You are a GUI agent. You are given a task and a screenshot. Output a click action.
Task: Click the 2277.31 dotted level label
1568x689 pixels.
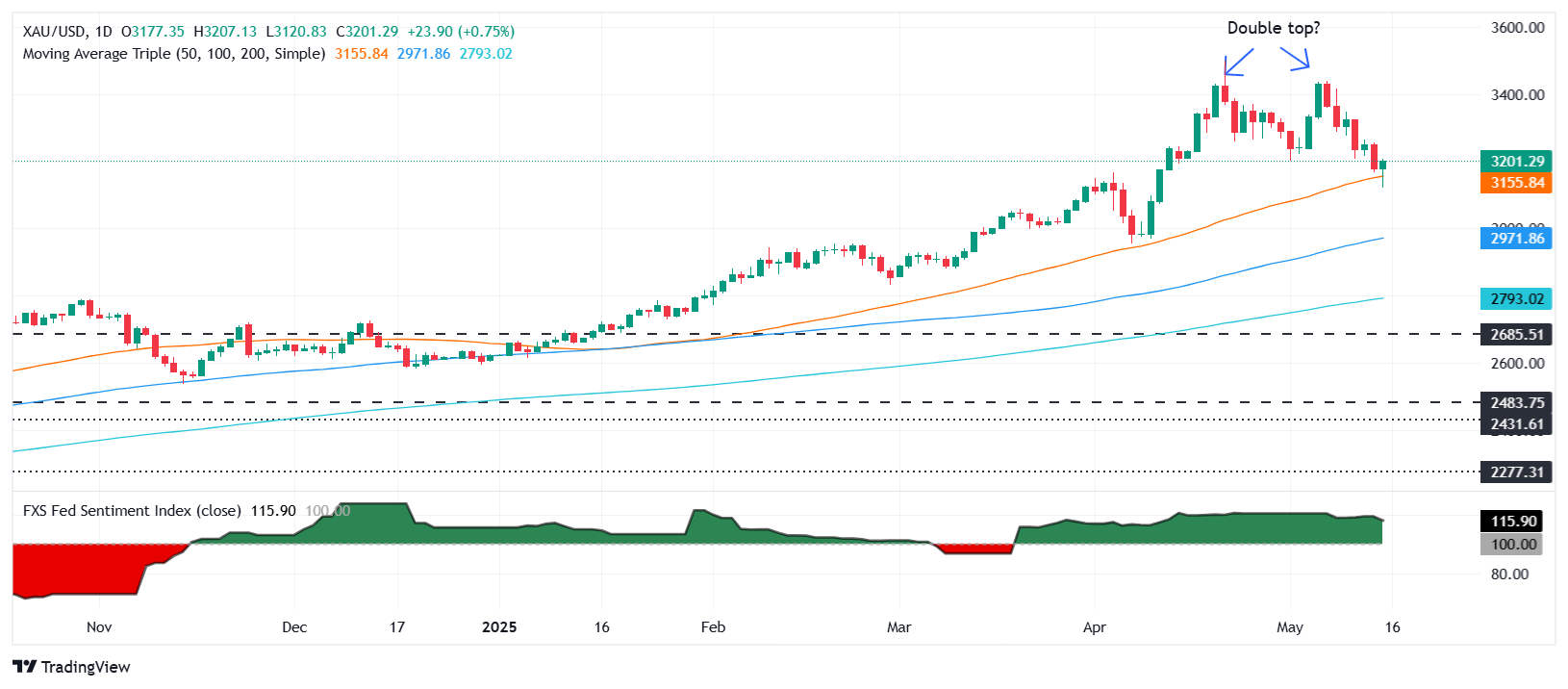pos(1516,472)
